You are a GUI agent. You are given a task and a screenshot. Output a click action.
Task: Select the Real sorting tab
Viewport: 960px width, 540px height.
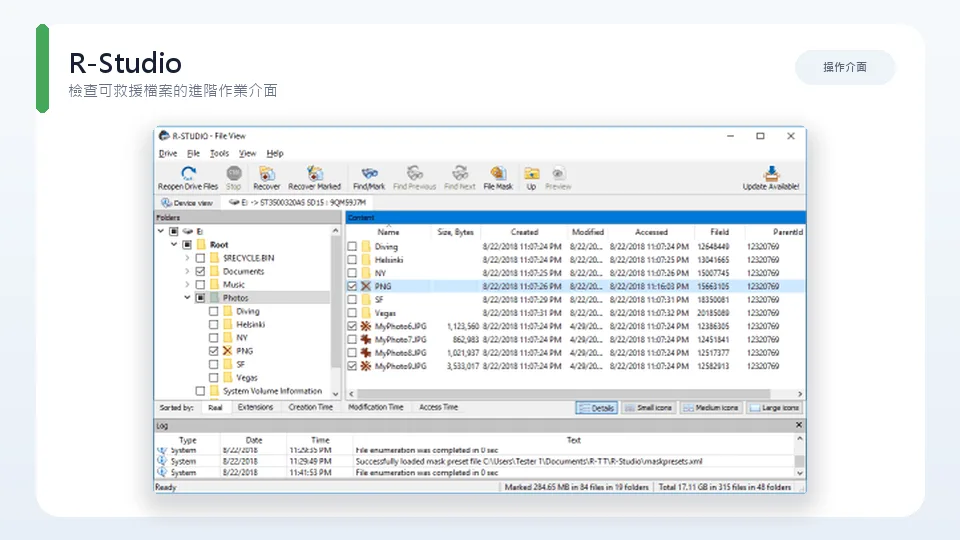[x=215, y=408]
